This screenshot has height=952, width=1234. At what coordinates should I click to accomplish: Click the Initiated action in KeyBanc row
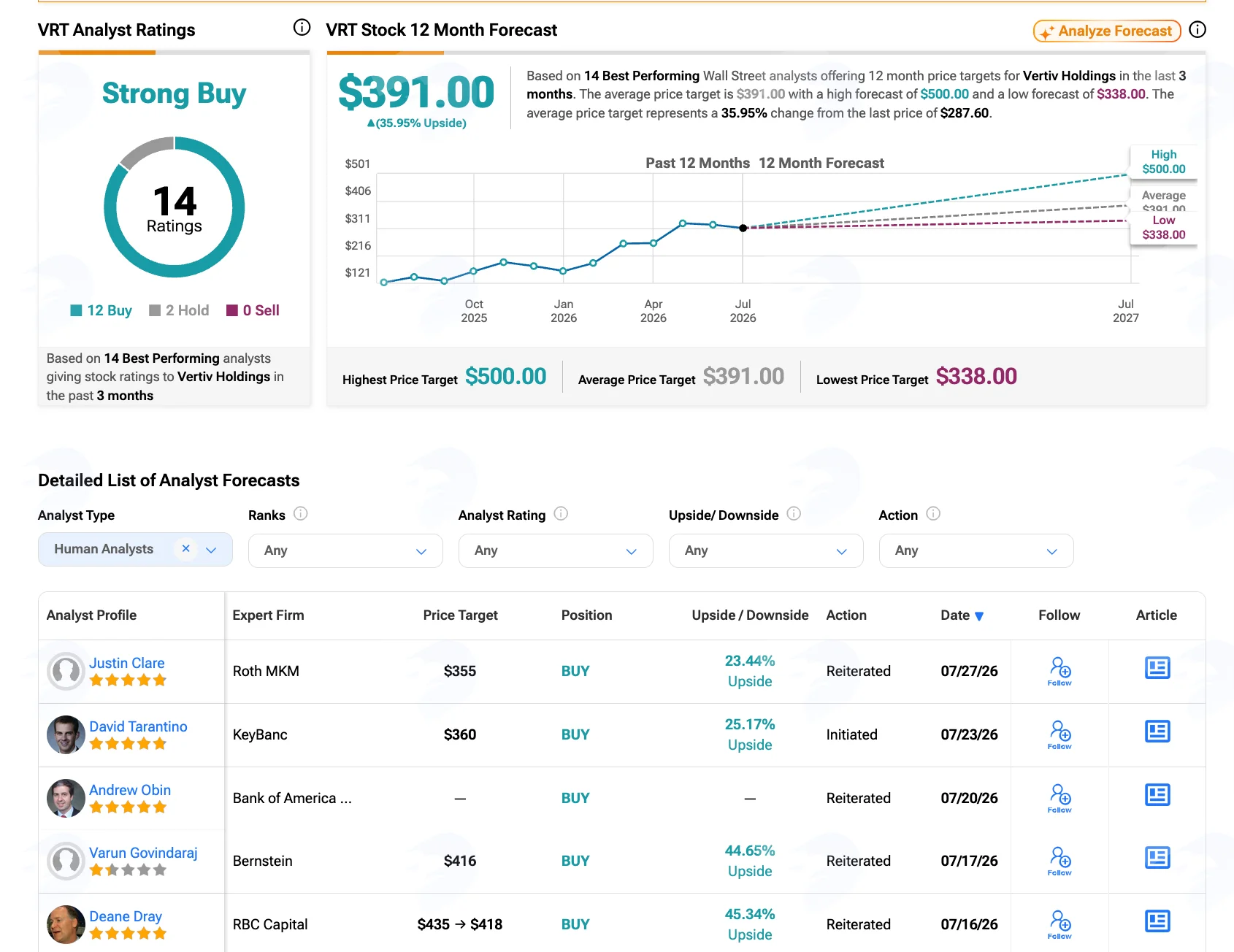[852, 734]
